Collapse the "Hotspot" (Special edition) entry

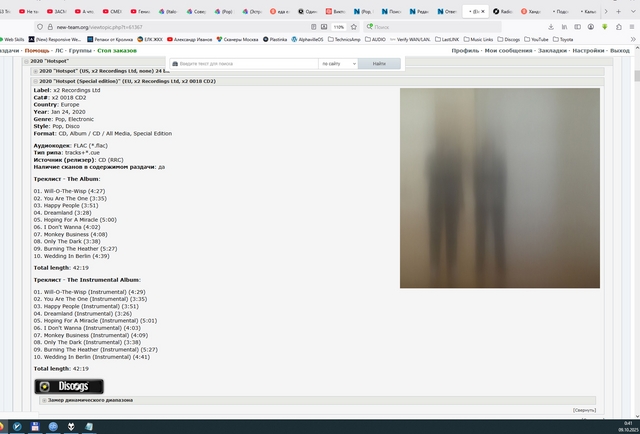click(35, 80)
